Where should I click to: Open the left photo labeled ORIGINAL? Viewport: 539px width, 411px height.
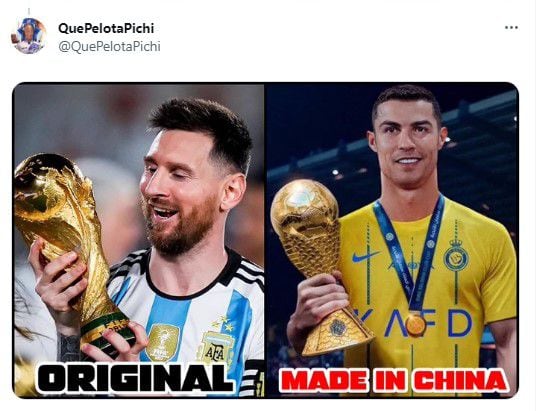pyautogui.click(x=139, y=240)
